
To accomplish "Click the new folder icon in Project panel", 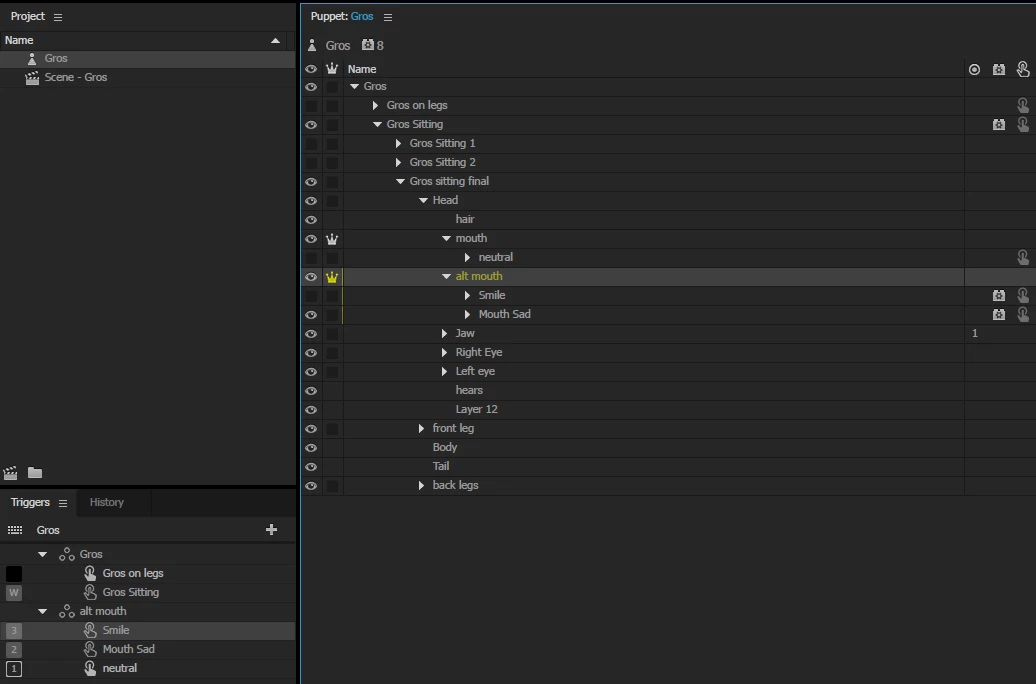I will pyautogui.click(x=35, y=473).
